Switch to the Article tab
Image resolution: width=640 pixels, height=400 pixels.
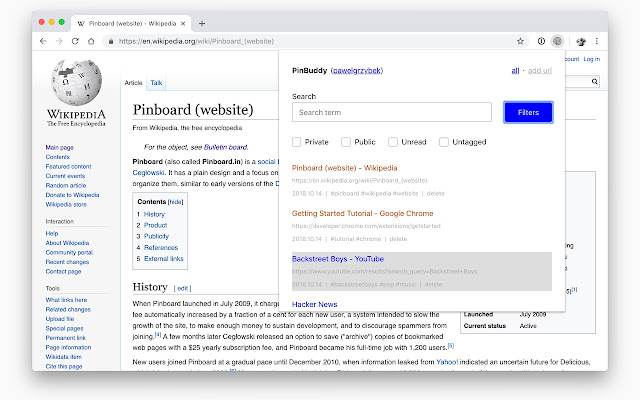[x=133, y=82]
